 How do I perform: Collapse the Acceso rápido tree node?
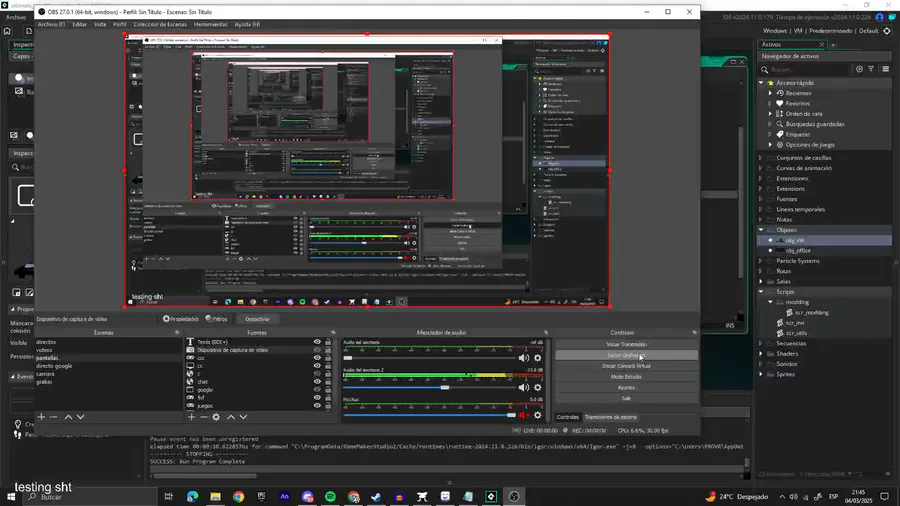click(761, 83)
